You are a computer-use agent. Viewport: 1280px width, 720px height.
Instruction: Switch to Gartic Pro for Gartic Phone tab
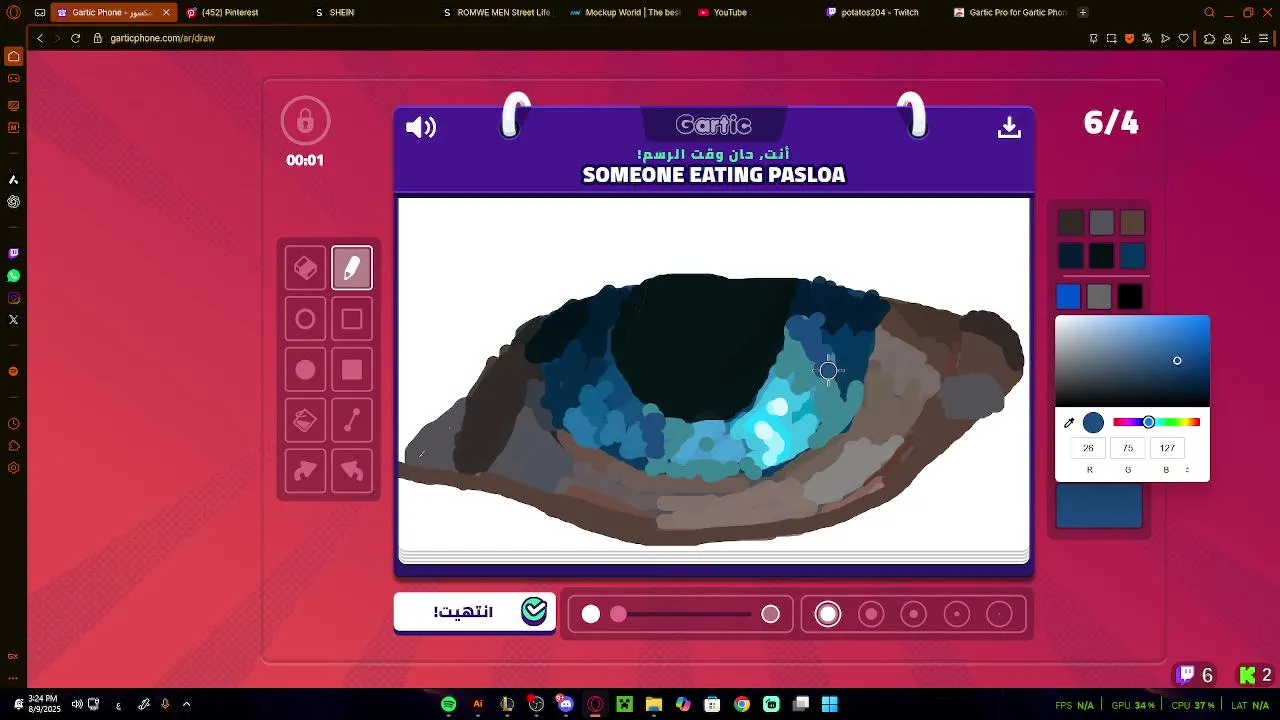(1008, 12)
